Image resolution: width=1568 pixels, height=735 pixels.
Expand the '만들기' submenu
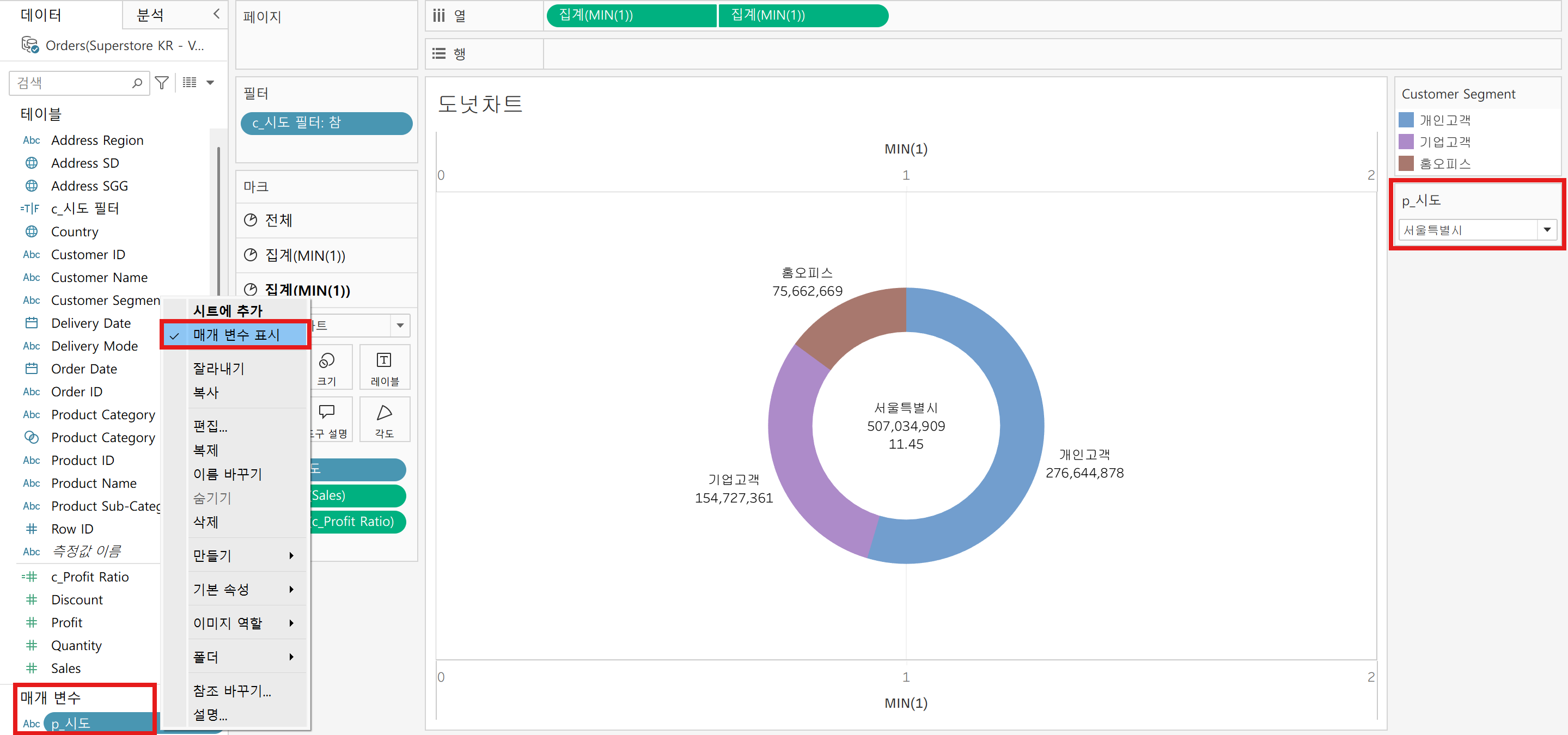243,555
